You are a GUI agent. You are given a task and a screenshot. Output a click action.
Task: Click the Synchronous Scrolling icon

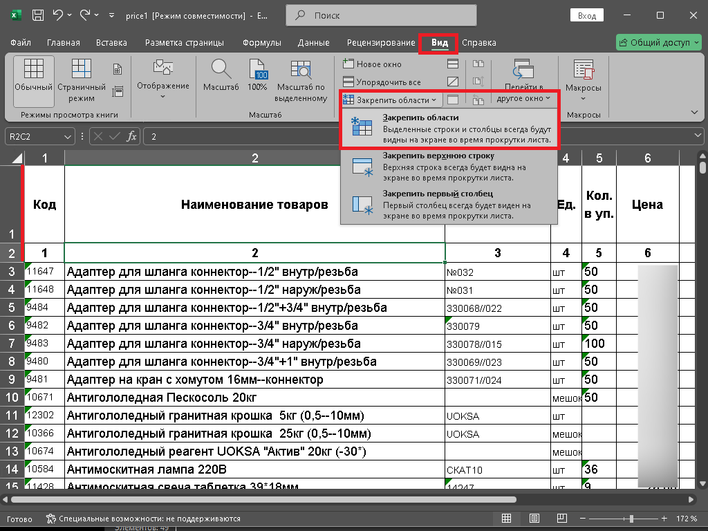point(478,82)
